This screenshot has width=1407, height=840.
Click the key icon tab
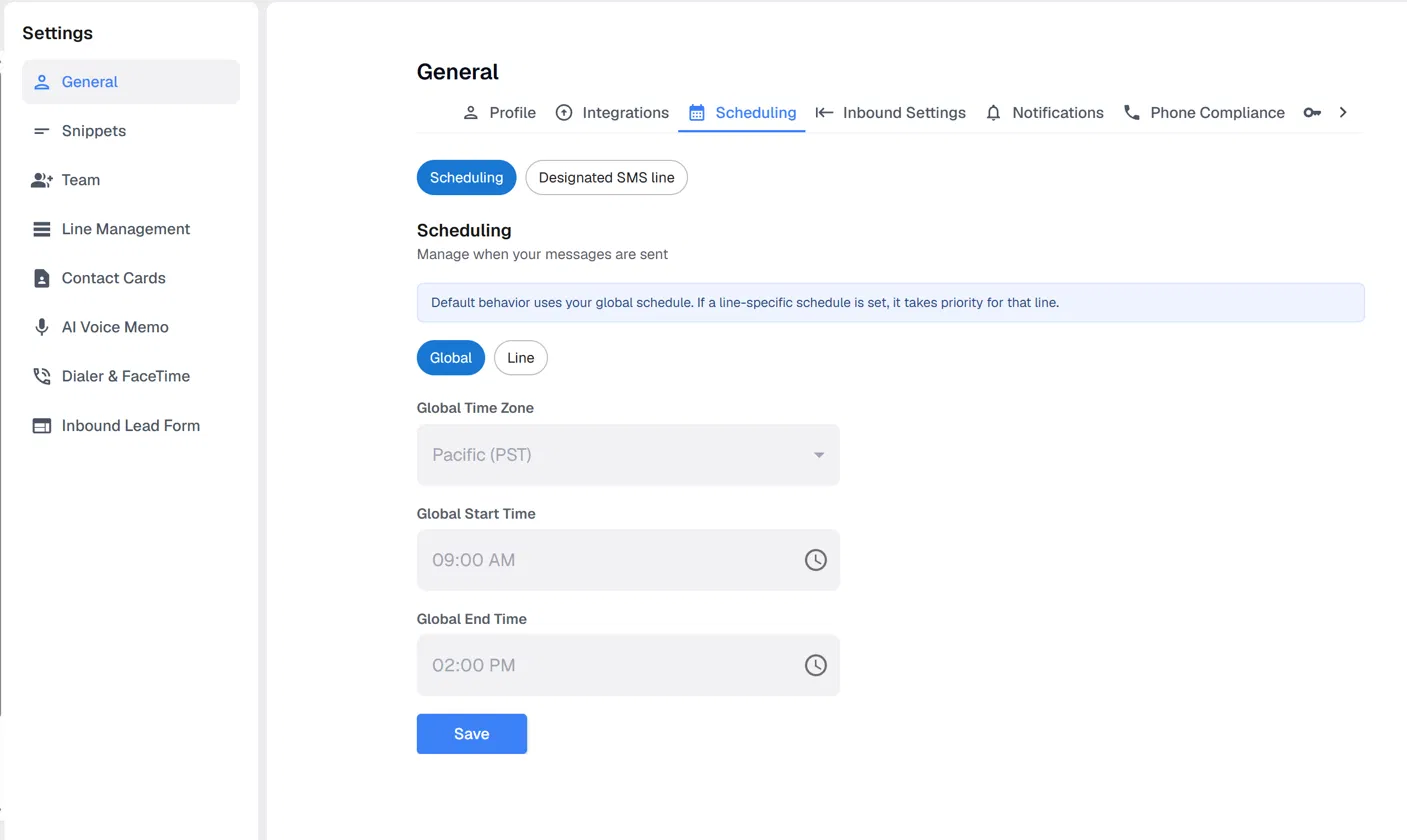point(1313,113)
